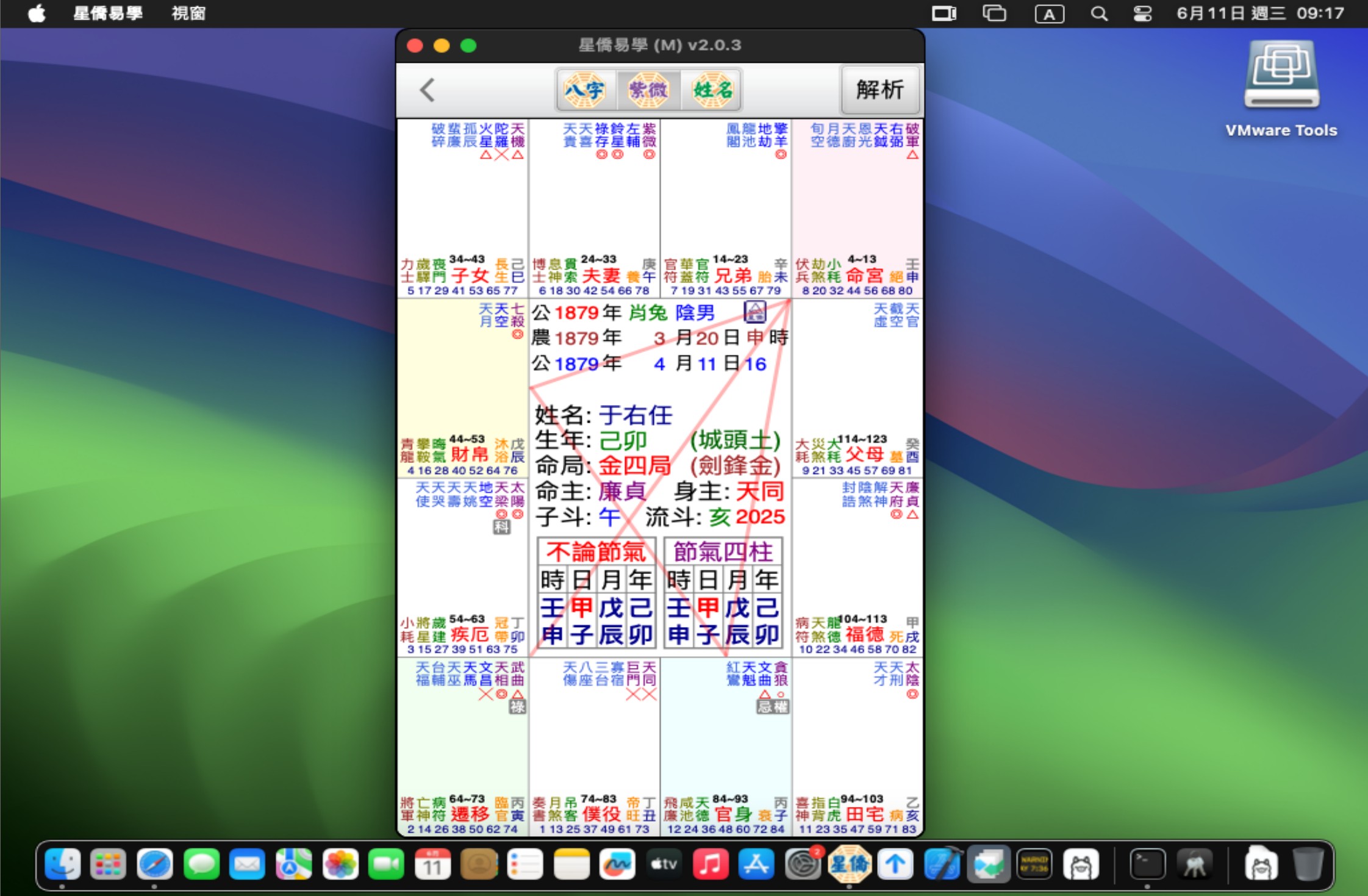Open the 視窗 menu
The height and width of the screenshot is (896, 1368).
tap(188, 13)
